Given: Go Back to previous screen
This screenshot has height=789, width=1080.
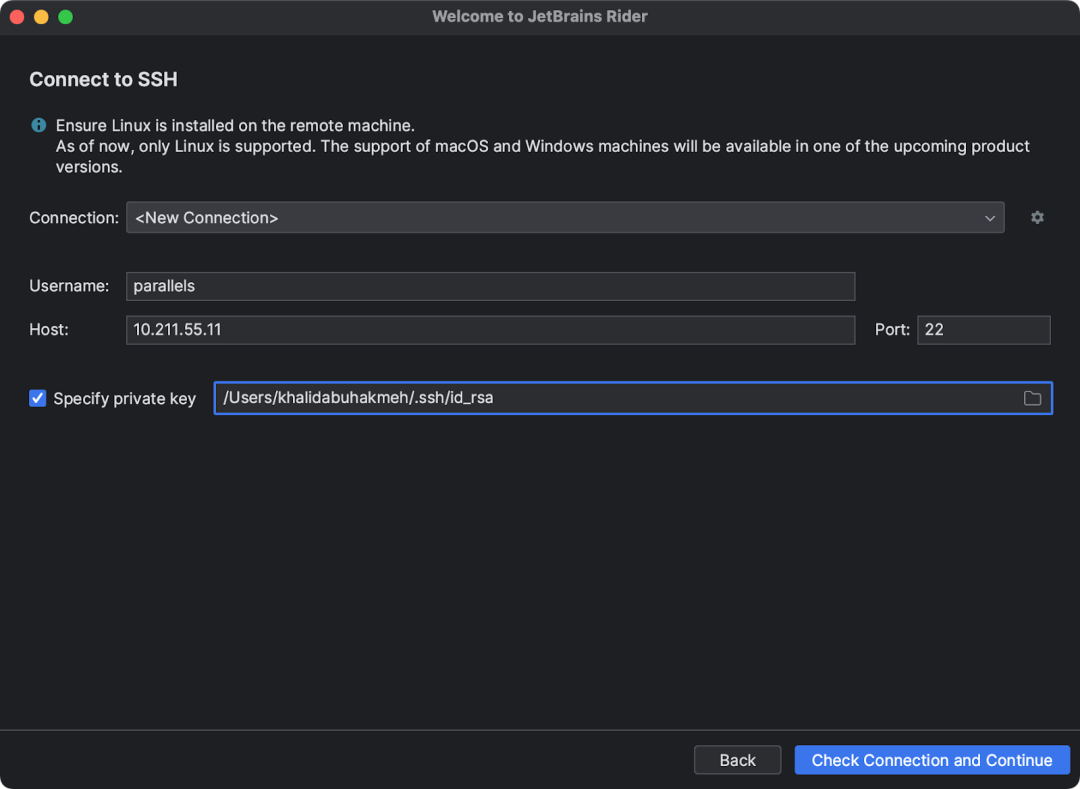Looking at the screenshot, I should point(738,760).
